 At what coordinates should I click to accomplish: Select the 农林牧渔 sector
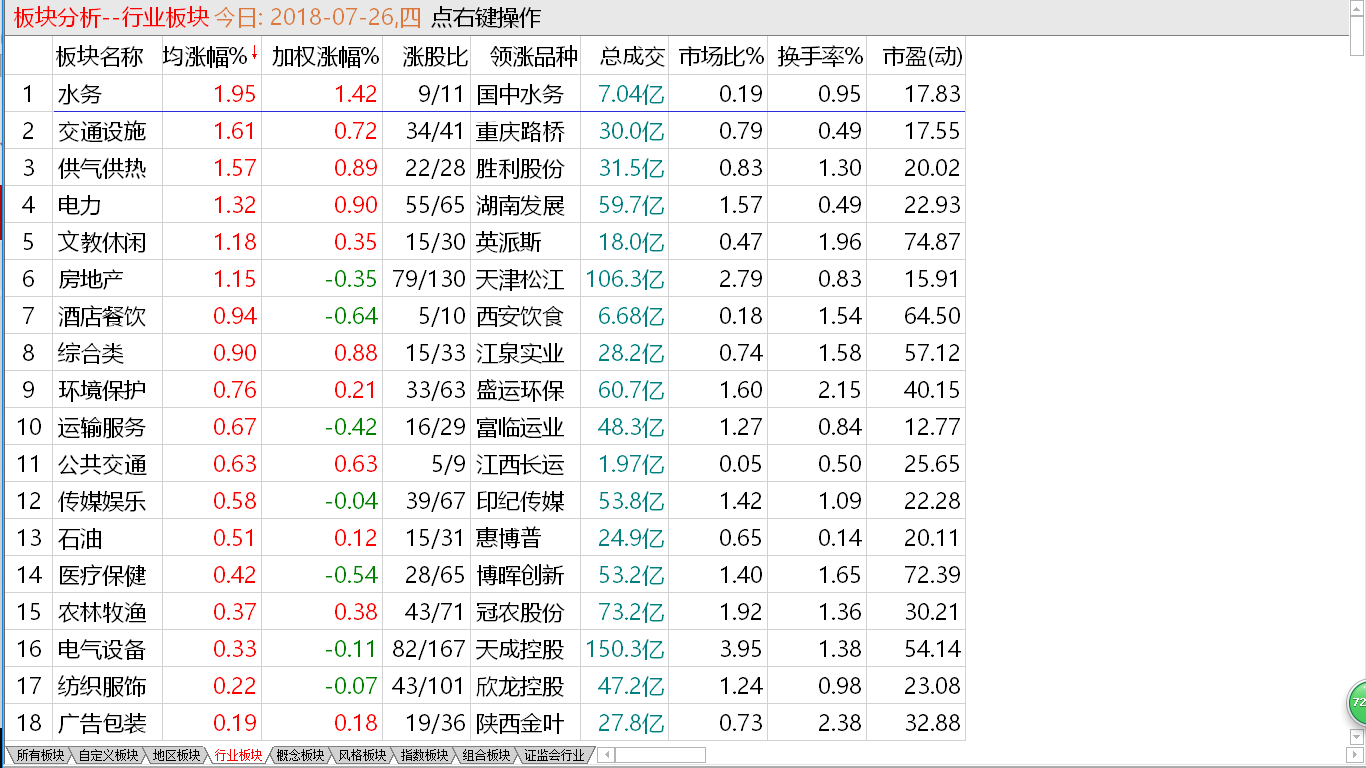[x=102, y=612]
